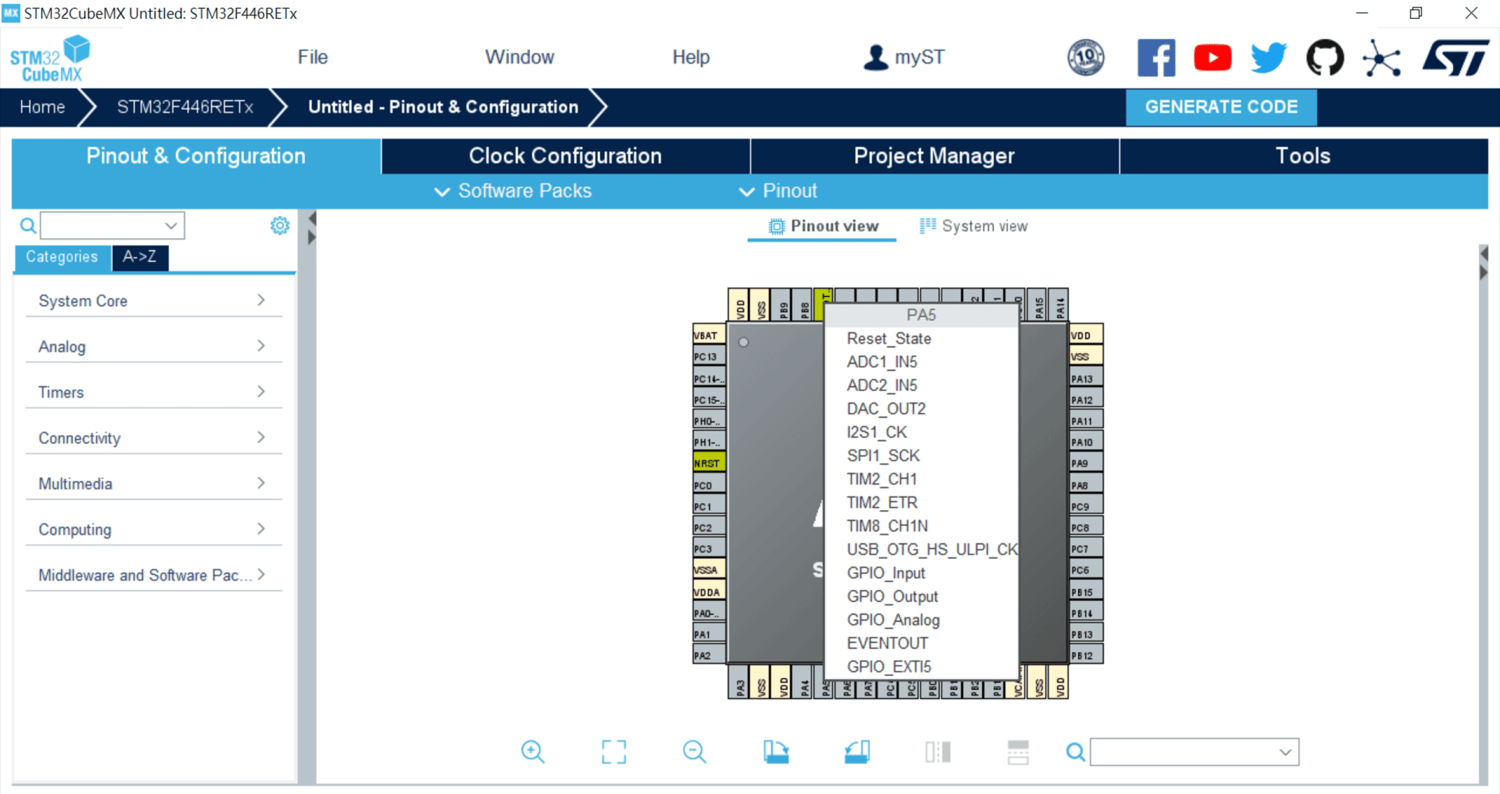1500x794 pixels.
Task: Click the VBAT pin on chip
Action: pyautogui.click(x=708, y=335)
